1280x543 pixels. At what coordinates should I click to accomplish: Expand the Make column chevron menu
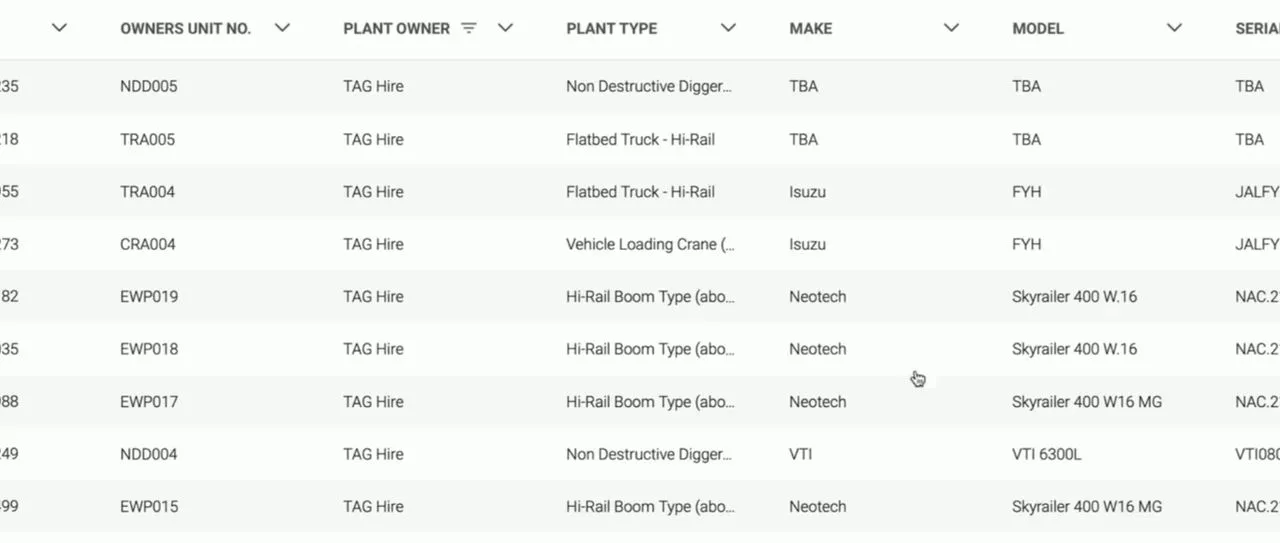pyautogui.click(x=951, y=28)
